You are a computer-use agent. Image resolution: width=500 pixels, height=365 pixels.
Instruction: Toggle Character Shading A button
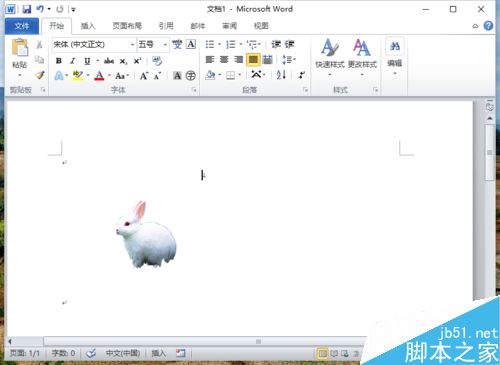tap(177, 76)
